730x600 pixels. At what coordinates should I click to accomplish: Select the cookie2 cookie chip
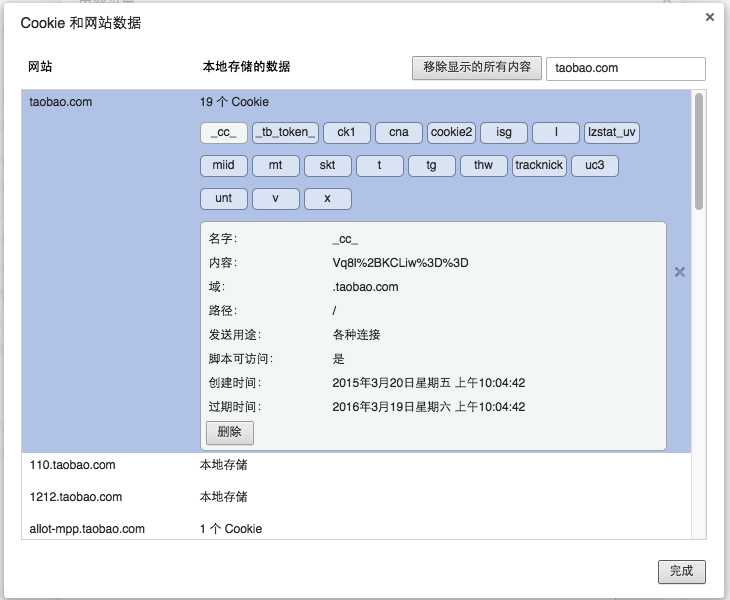(451, 133)
